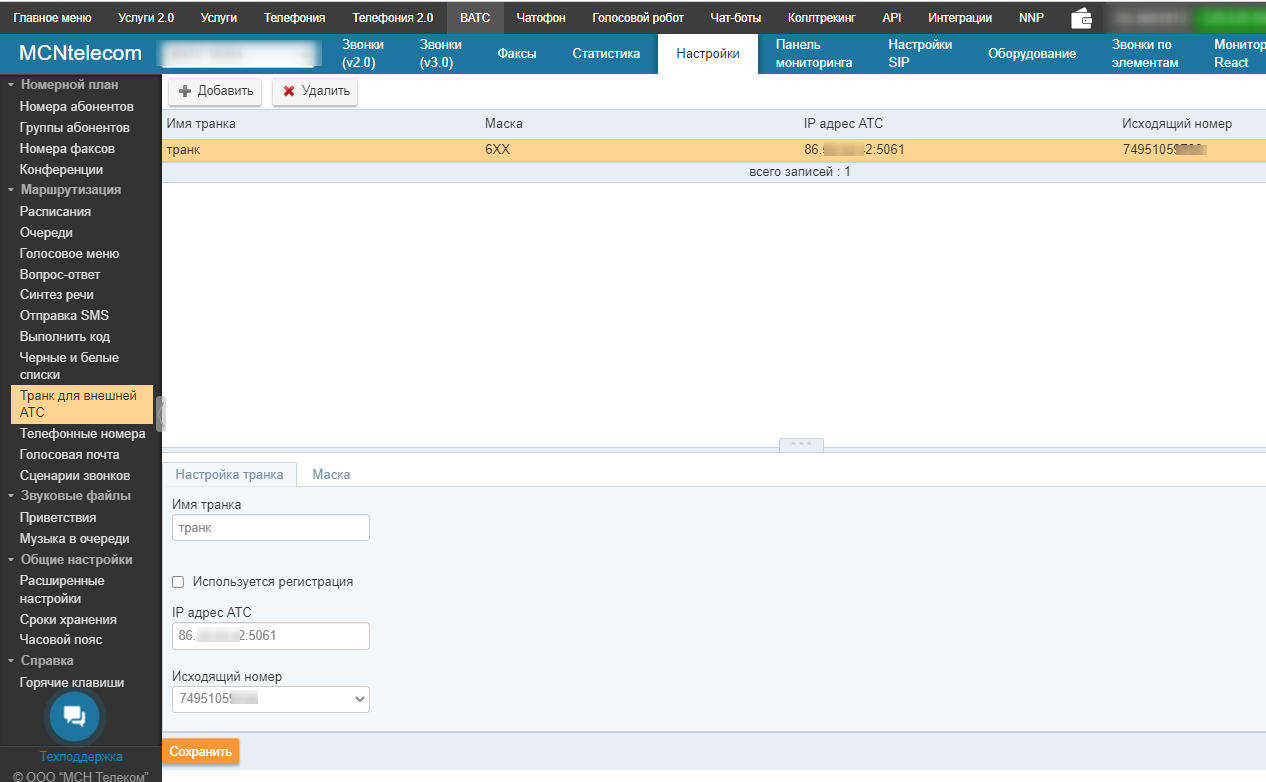This screenshot has width=1266, height=782.
Task: Open the Статистика tab
Action: coord(606,54)
